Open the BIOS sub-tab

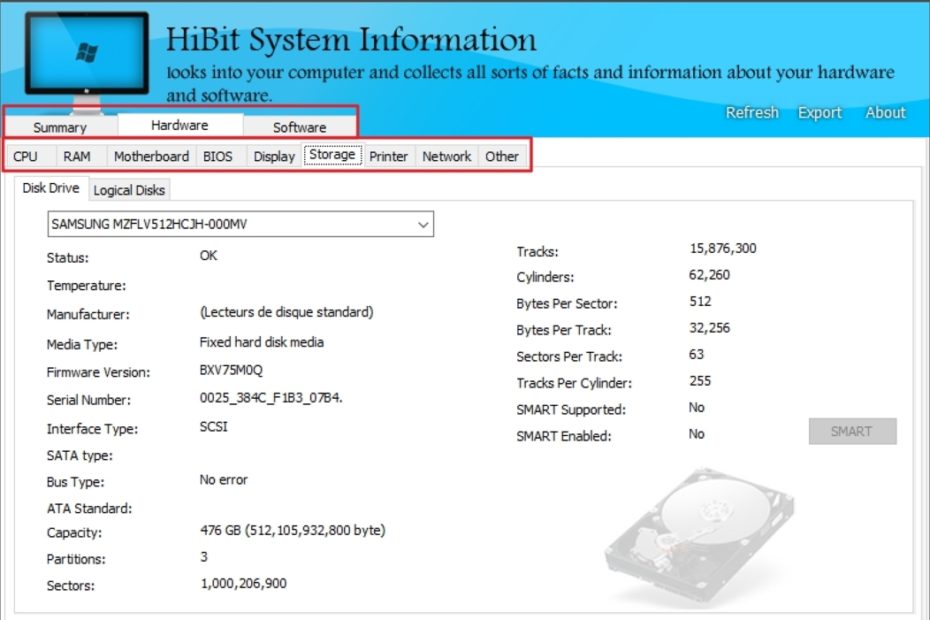tap(218, 157)
